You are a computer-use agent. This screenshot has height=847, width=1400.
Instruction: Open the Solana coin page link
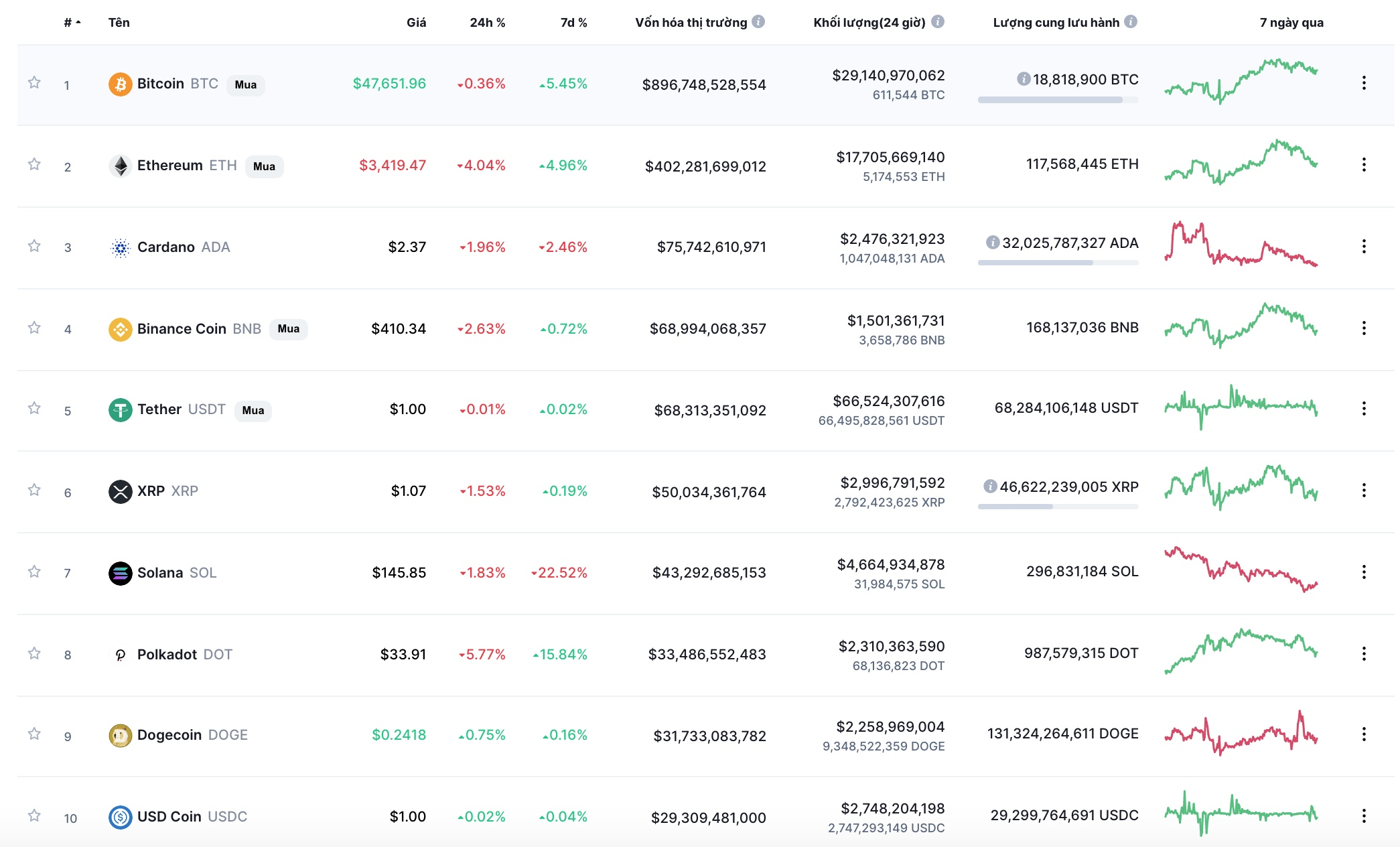coord(177,573)
